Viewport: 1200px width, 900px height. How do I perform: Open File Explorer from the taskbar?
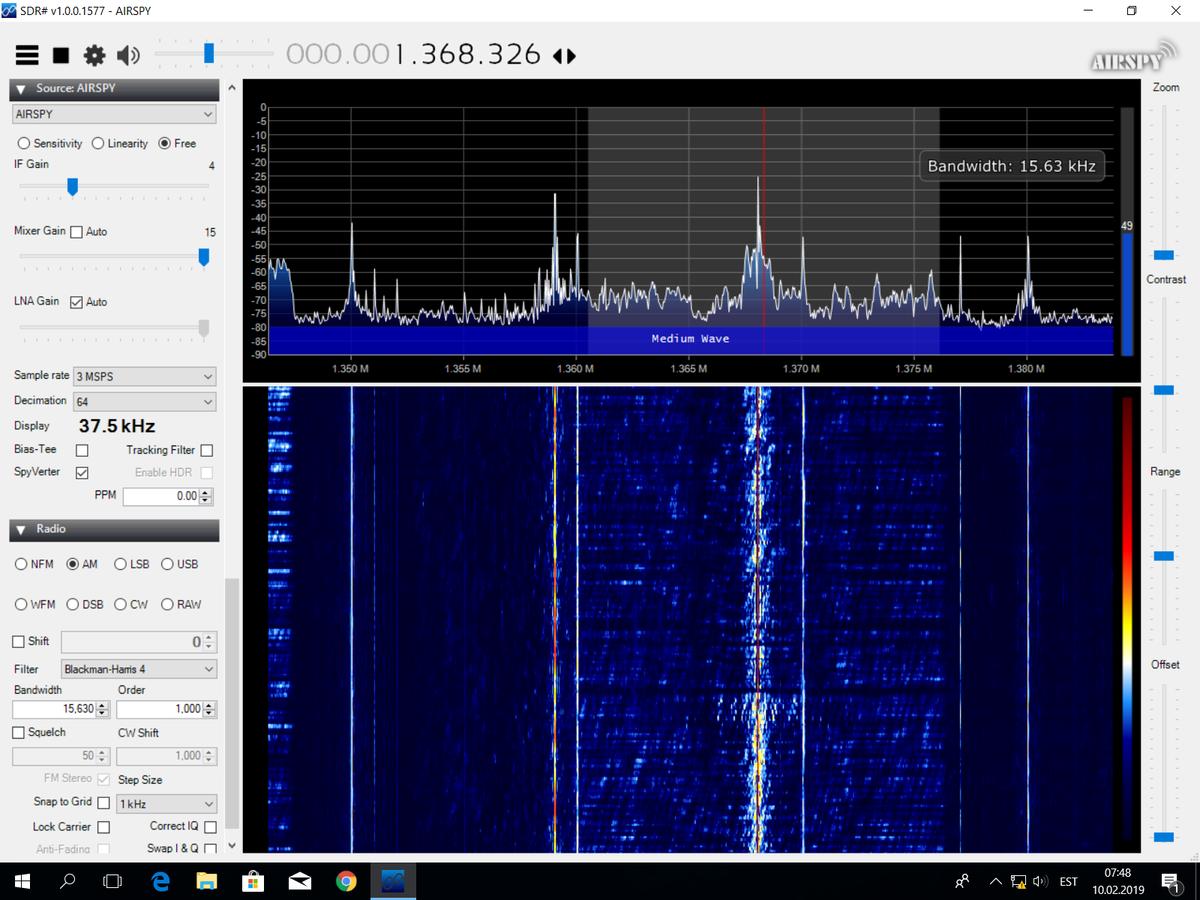(x=207, y=881)
